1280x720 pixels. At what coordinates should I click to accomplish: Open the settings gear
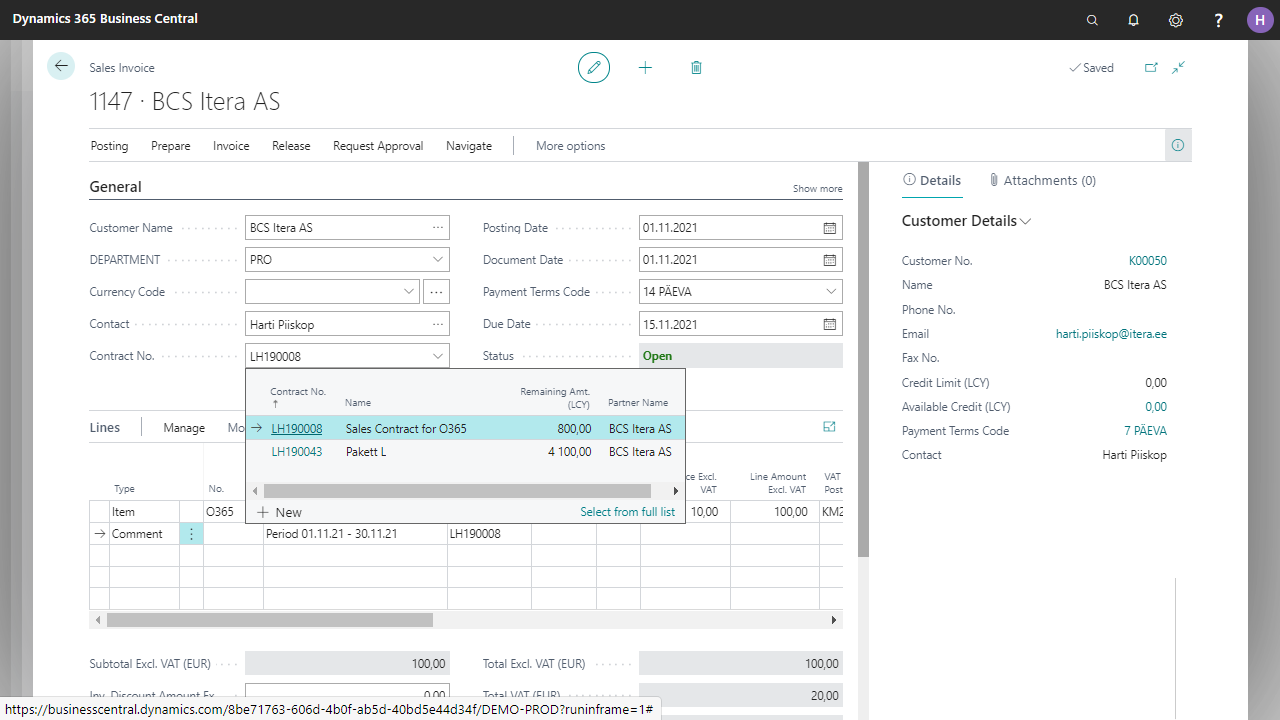coord(1176,20)
